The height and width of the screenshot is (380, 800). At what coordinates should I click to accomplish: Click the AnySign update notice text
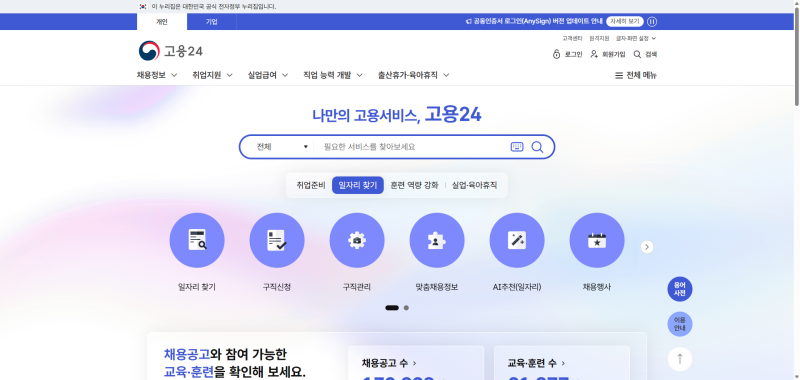538,22
